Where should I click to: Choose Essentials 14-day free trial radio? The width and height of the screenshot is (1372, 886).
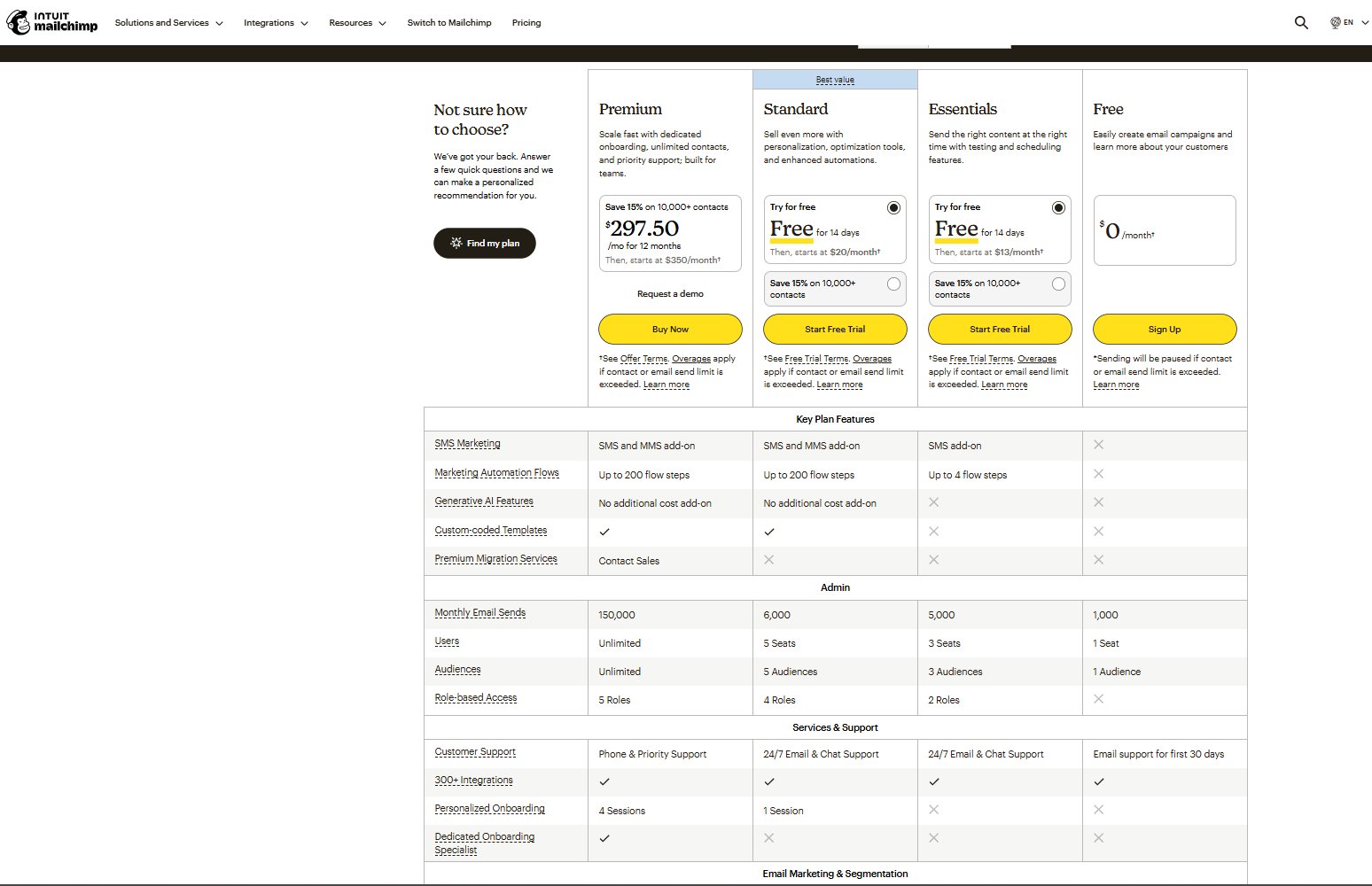[1058, 207]
